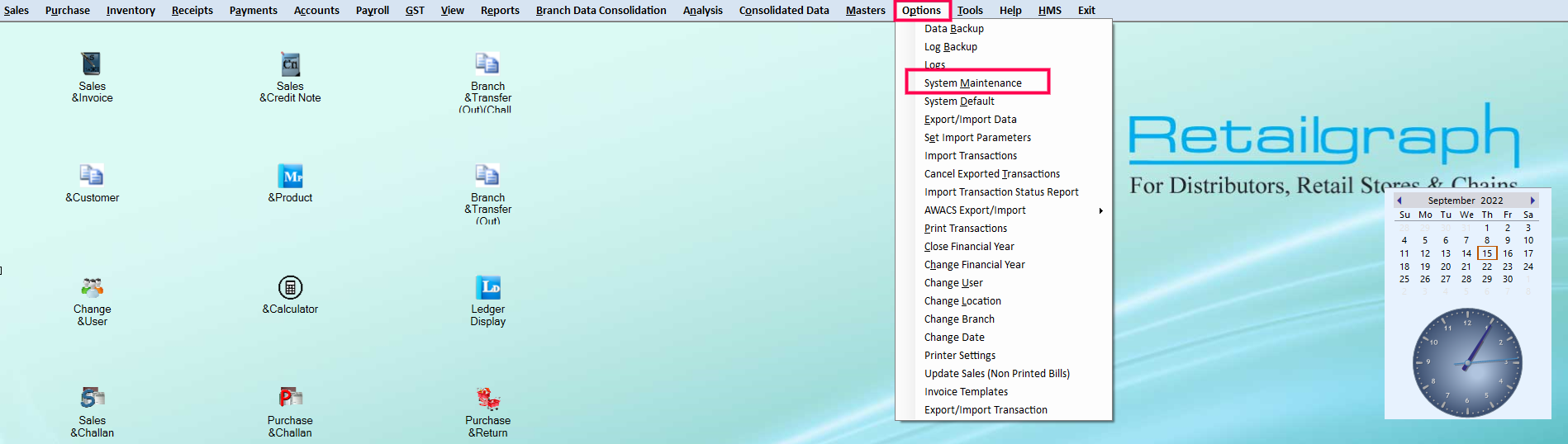
Task: Open the Purchase Return icon
Action: tap(487, 398)
